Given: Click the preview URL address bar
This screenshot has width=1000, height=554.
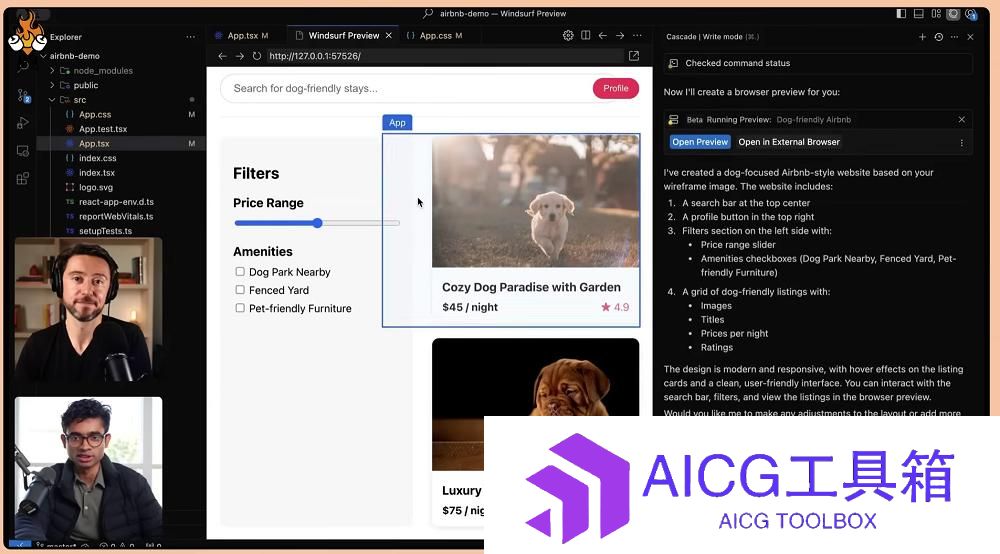Looking at the screenshot, I should (445, 56).
